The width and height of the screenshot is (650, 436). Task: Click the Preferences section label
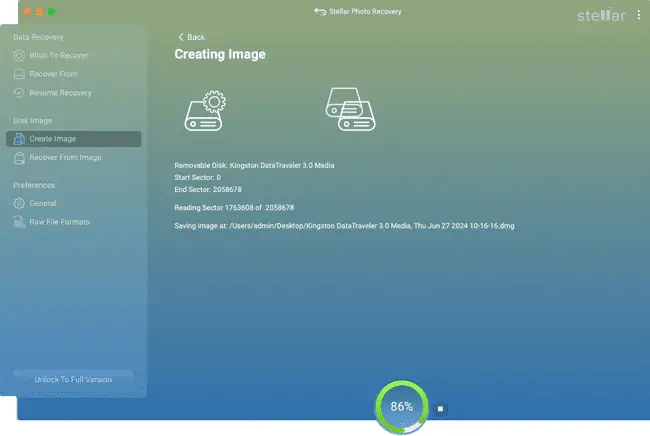(34, 185)
